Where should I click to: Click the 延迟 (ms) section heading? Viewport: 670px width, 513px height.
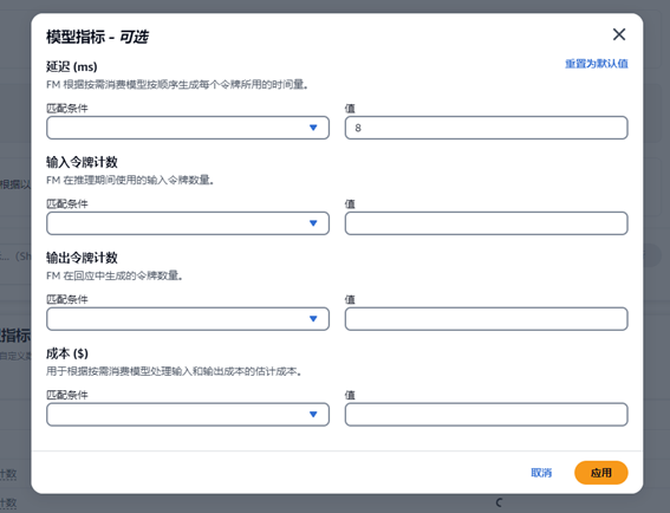[71, 67]
